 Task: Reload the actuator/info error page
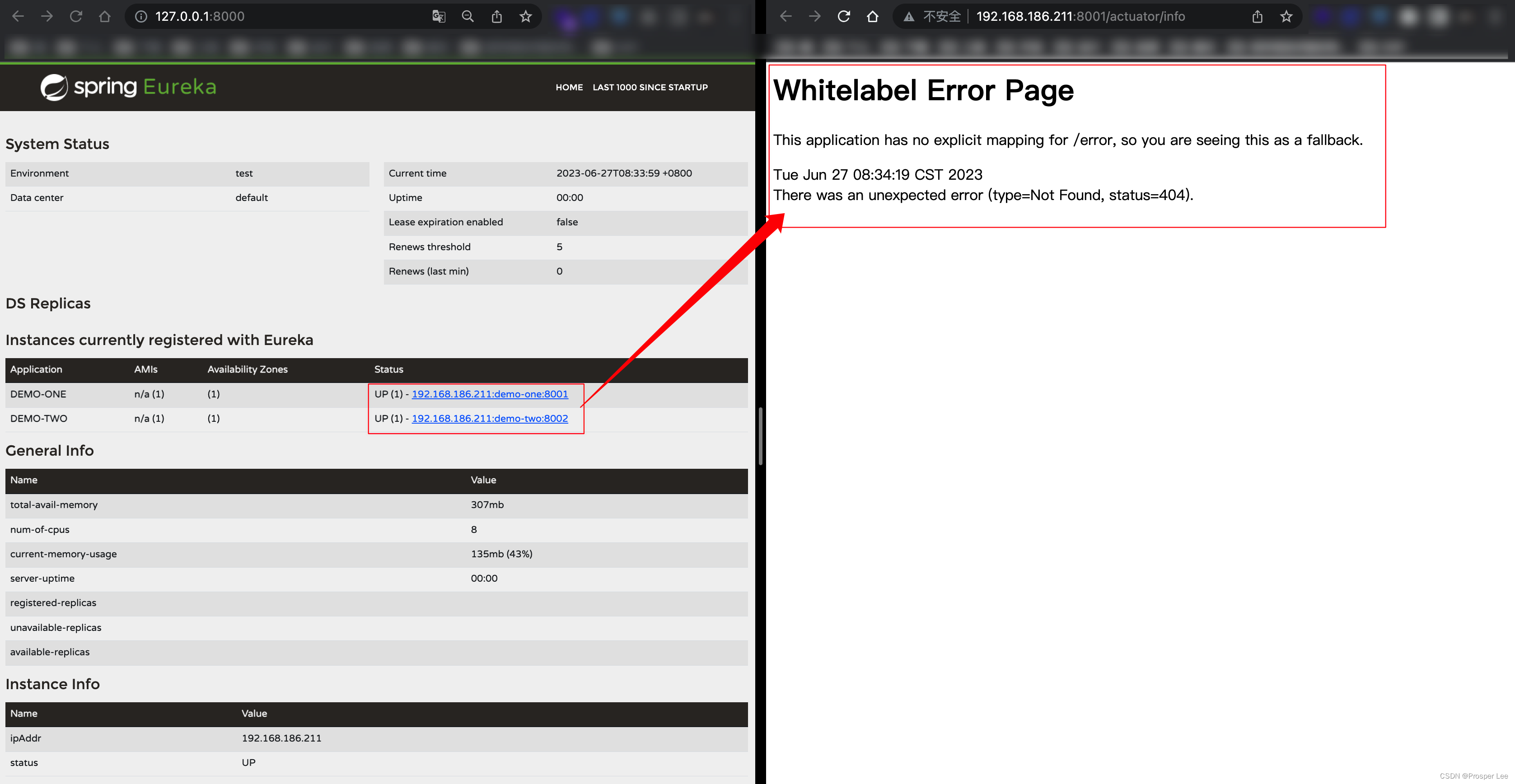coord(844,16)
